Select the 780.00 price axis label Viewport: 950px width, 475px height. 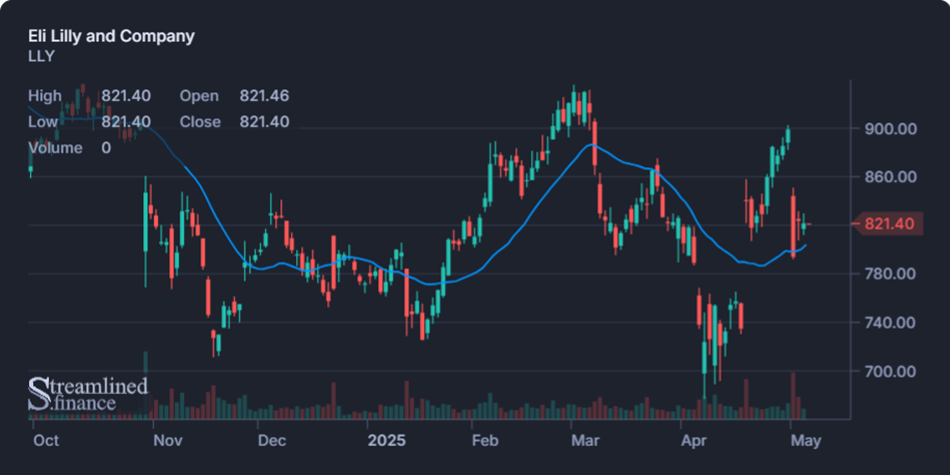pos(889,274)
